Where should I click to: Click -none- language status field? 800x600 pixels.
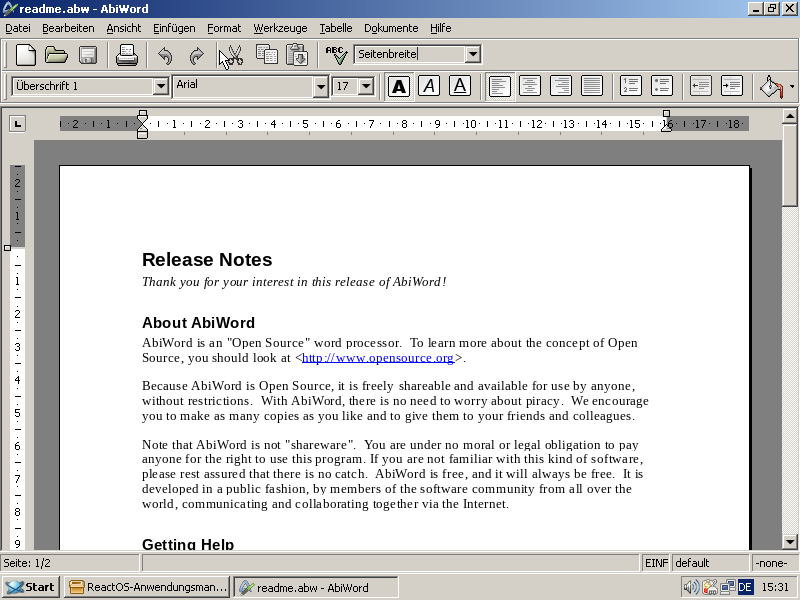[x=775, y=563]
